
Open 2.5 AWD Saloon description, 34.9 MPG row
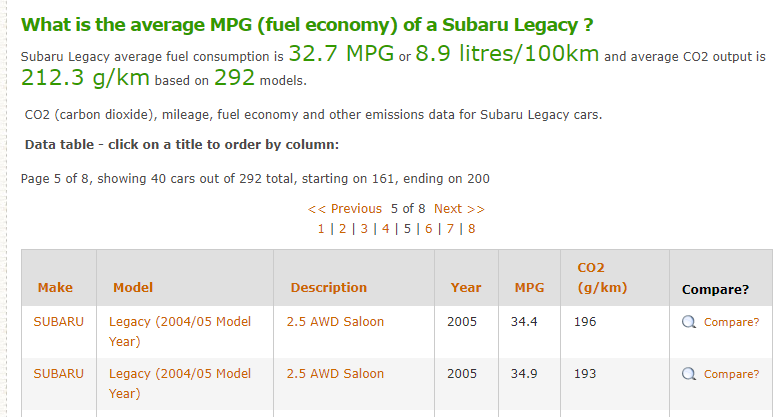[335, 374]
